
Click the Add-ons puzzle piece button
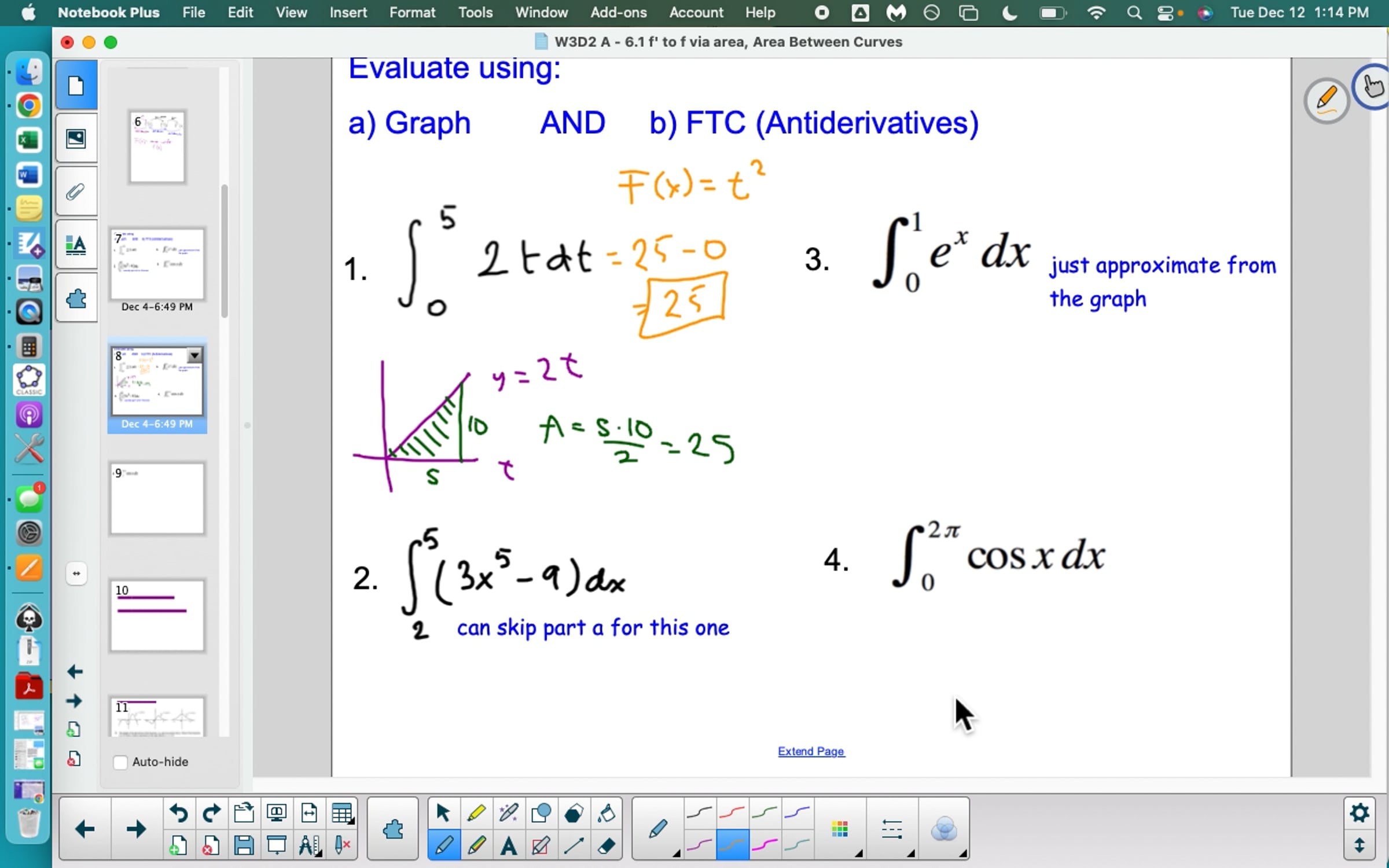coord(393,829)
